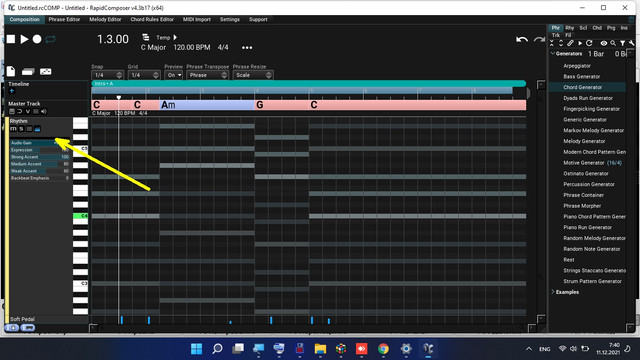
Task: Redo the last undone action
Action: point(539,40)
